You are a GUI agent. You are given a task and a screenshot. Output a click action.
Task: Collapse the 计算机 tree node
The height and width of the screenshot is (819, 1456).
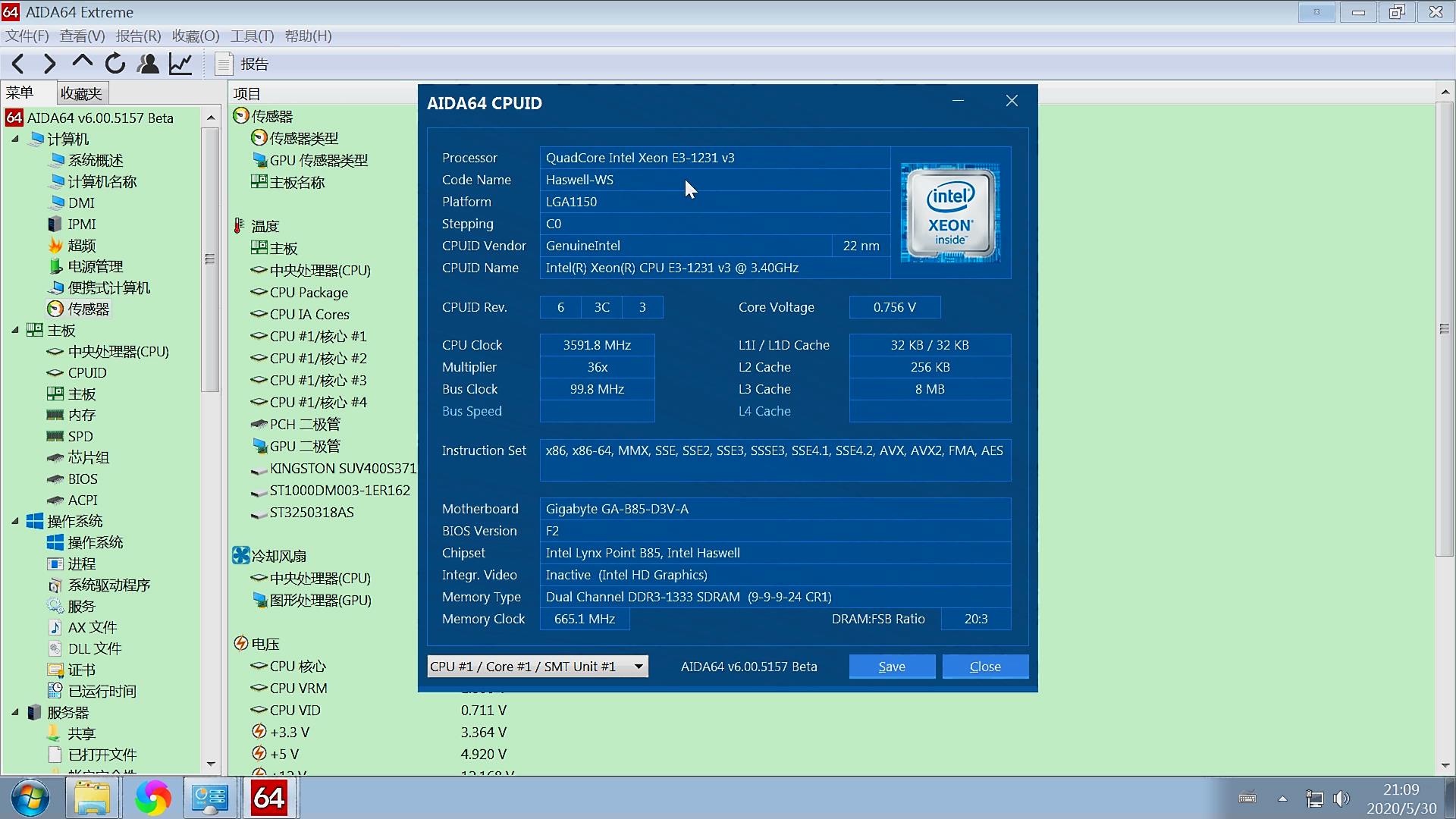point(15,139)
